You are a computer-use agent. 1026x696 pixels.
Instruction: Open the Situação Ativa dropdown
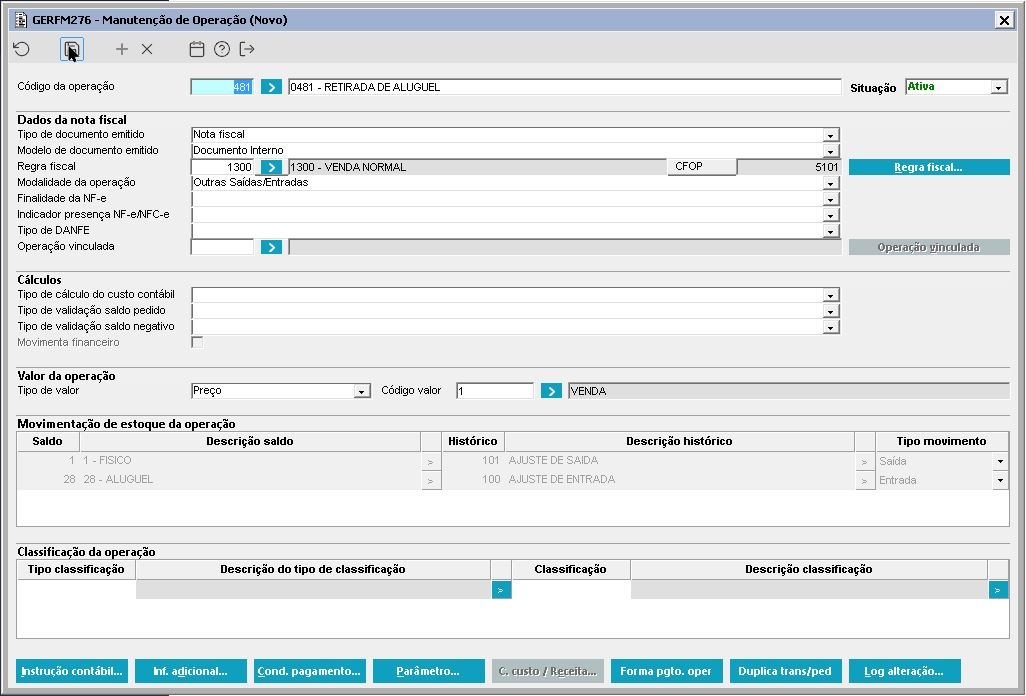point(999,88)
